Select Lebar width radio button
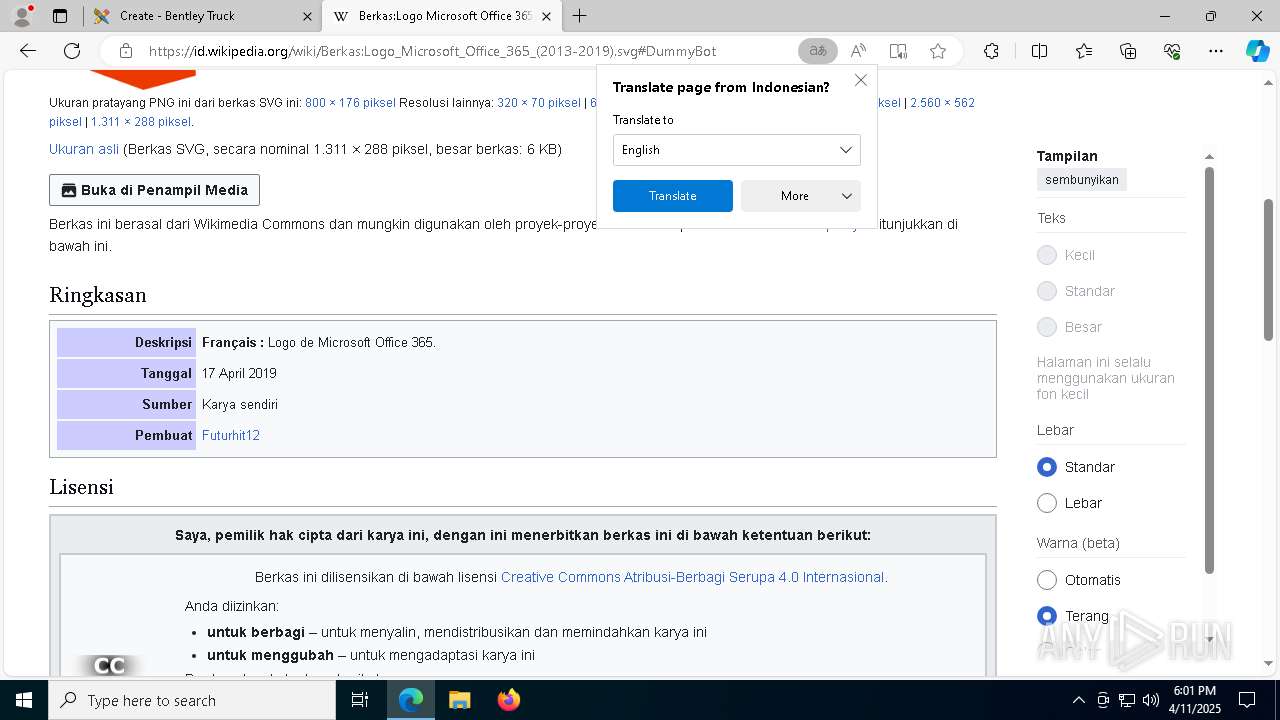The image size is (1280, 720). (1047, 503)
